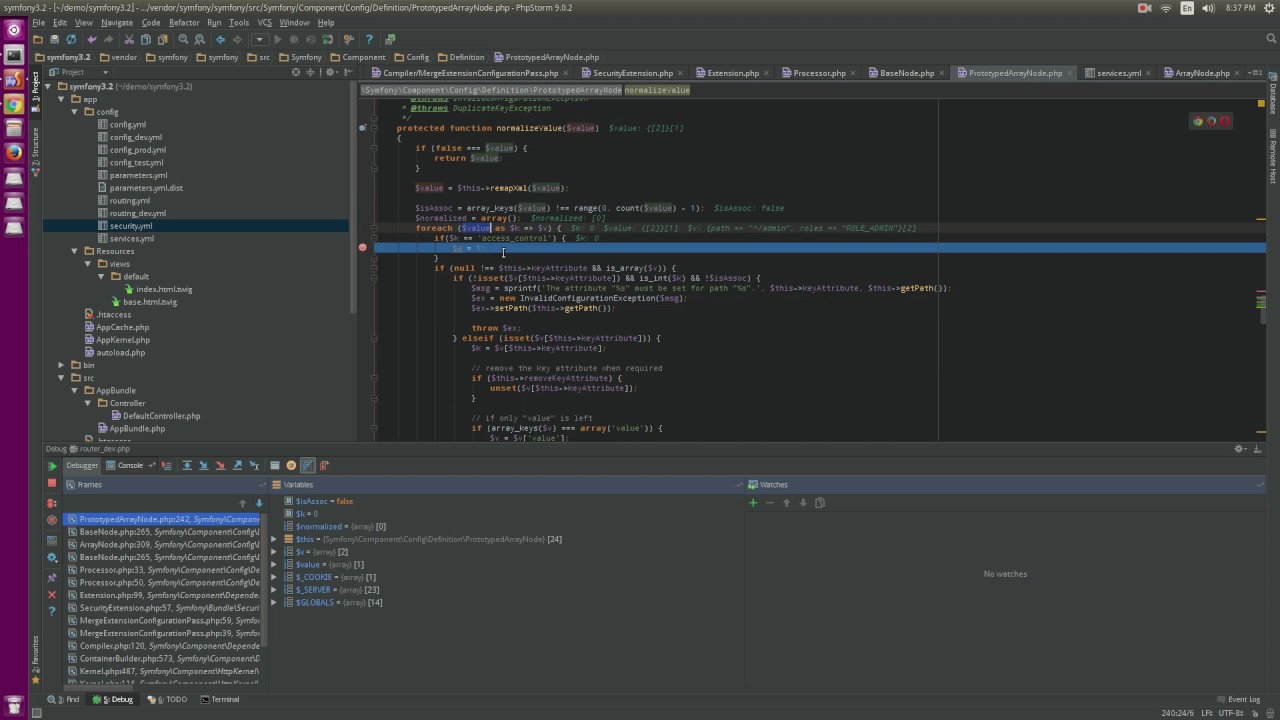The width and height of the screenshot is (1280, 720).
Task: Open the Terminal tool window button
Action: pyautogui.click(x=219, y=700)
